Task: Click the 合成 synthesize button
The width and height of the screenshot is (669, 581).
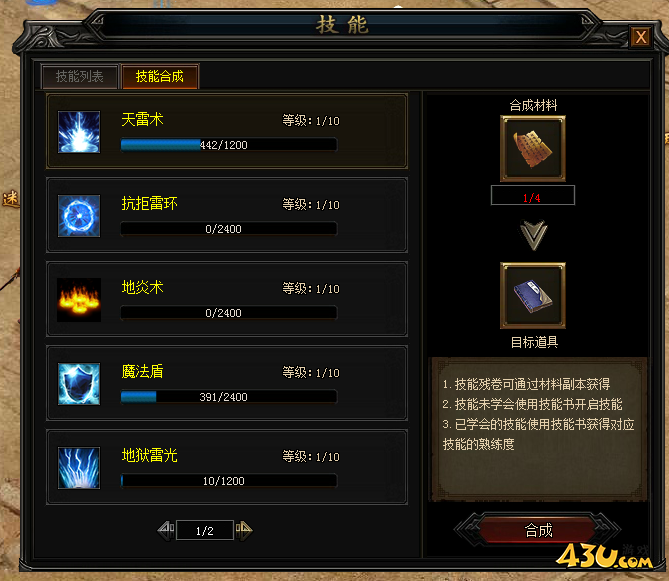Action: click(538, 530)
